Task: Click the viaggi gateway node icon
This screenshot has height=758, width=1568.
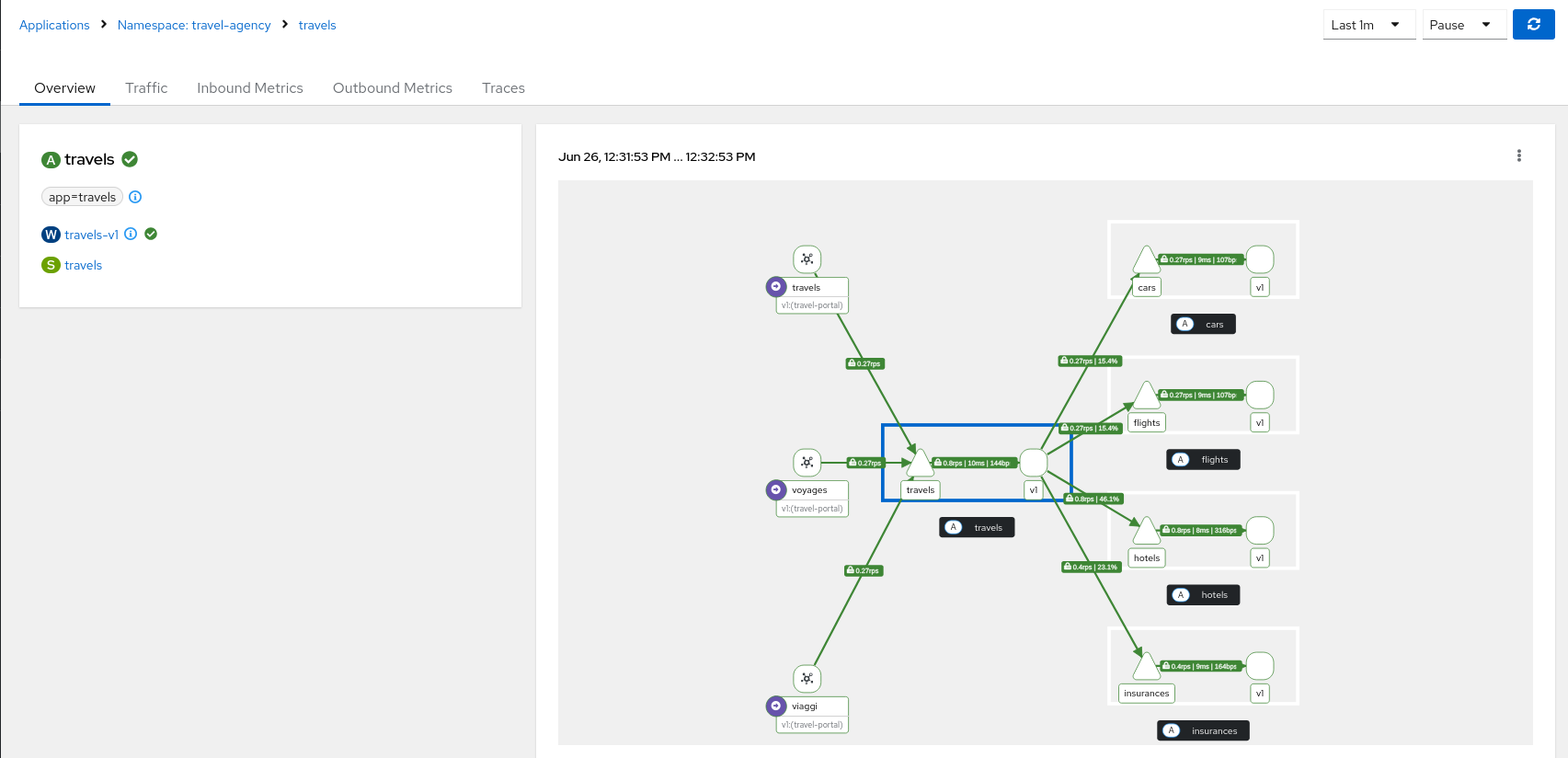Action: coord(807,679)
